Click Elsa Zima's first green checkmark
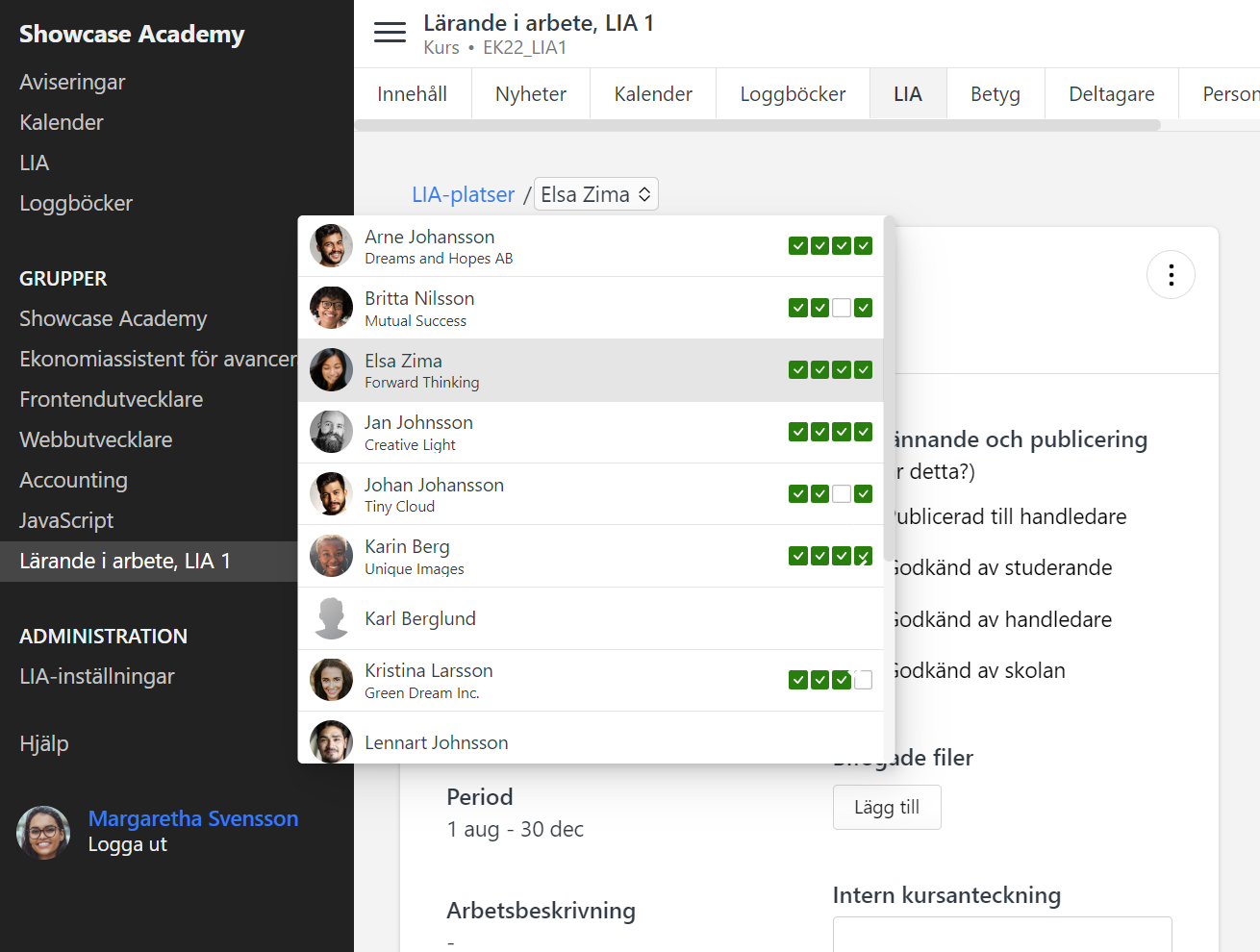The height and width of the screenshot is (952, 1260). point(798,369)
